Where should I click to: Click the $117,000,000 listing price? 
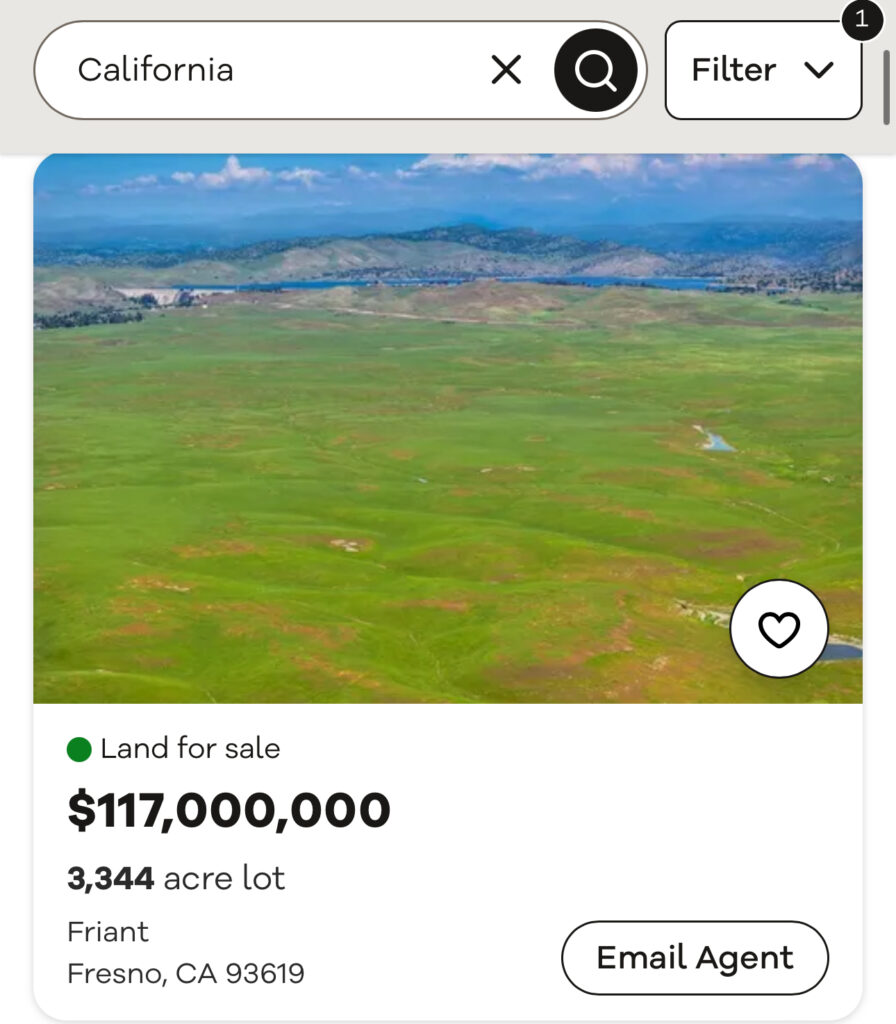[229, 811]
